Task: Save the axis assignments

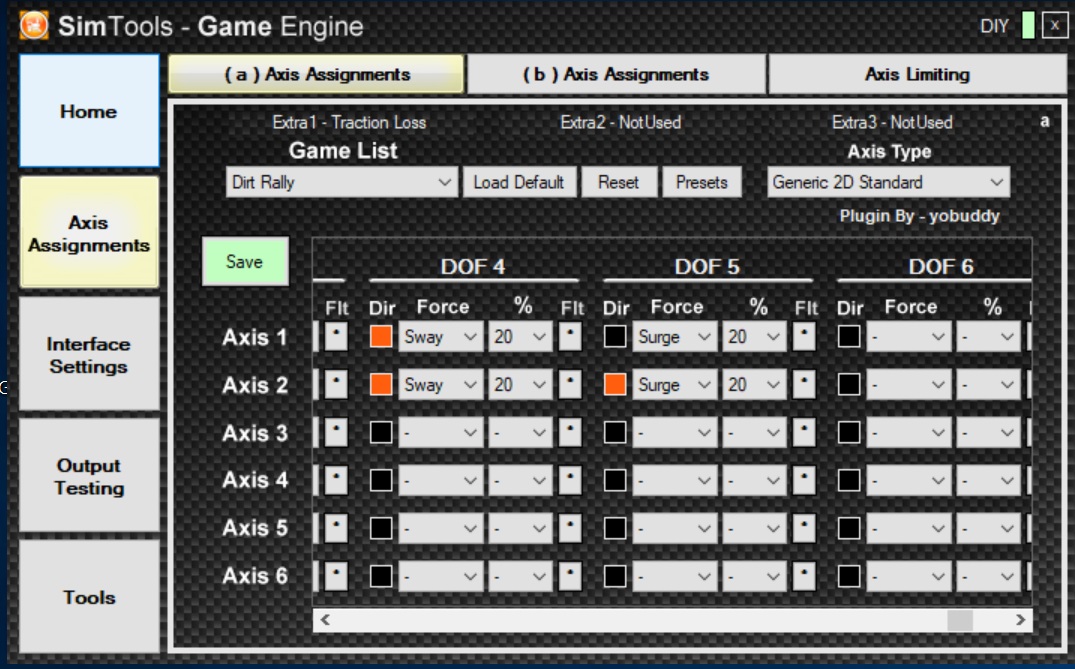Action: (x=245, y=261)
